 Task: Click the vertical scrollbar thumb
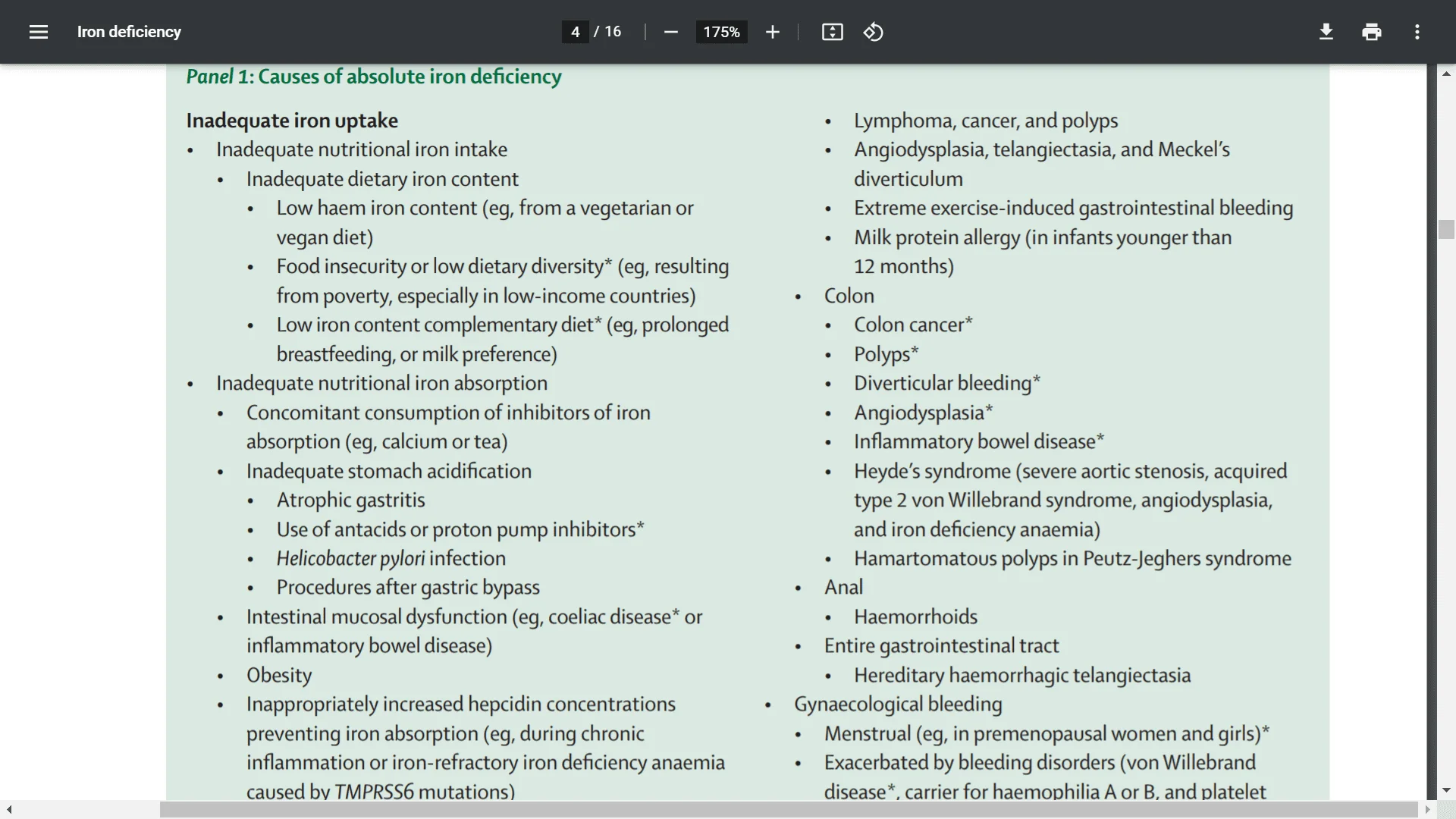click(x=1445, y=229)
